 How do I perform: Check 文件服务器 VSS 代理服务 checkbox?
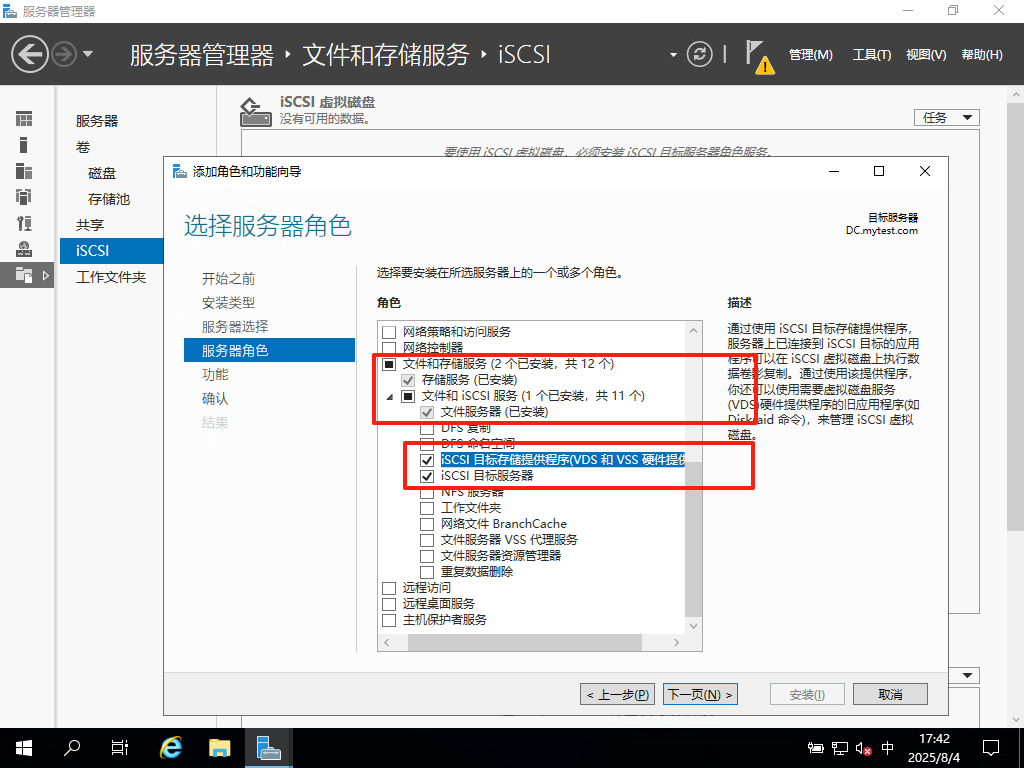point(427,540)
